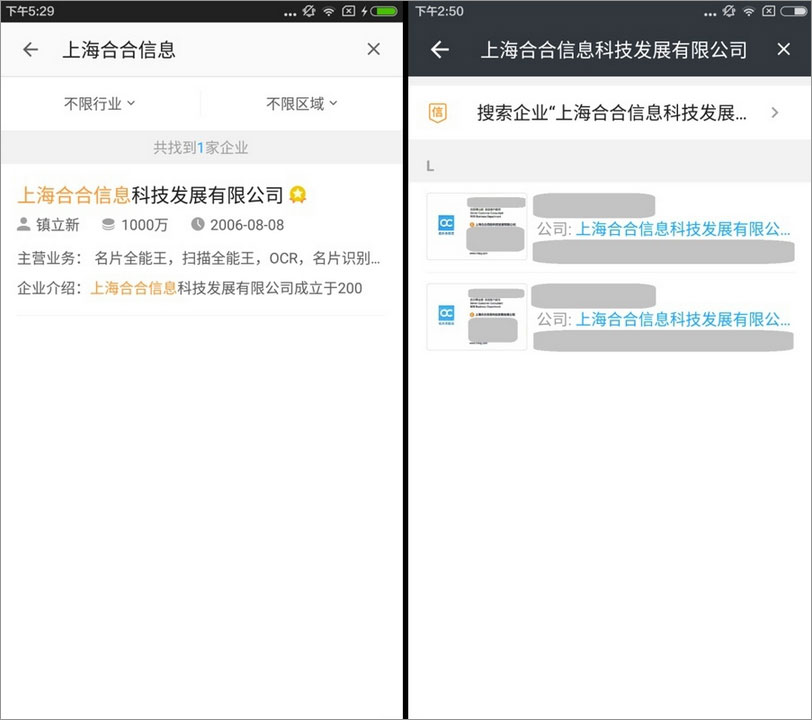Image resolution: width=812 pixels, height=720 pixels.
Task: Open the 不限区域 region dropdown
Action: (302, 103)
